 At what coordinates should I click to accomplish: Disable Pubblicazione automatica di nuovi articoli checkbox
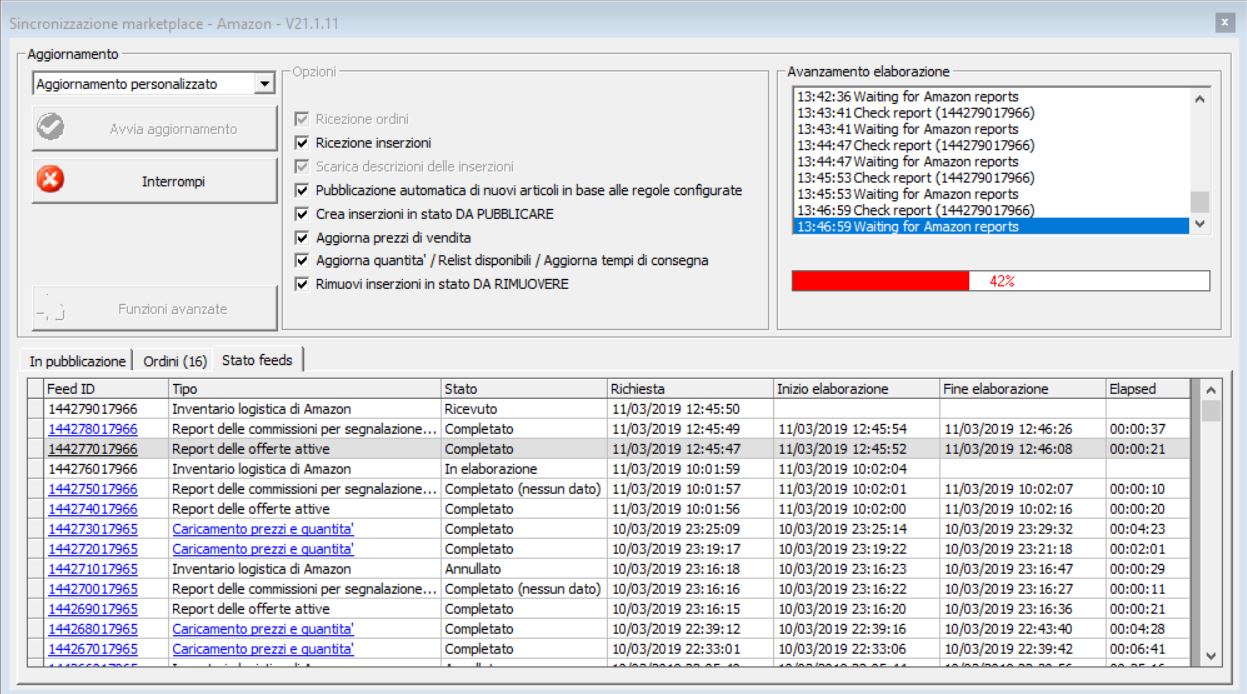(302, 190)
